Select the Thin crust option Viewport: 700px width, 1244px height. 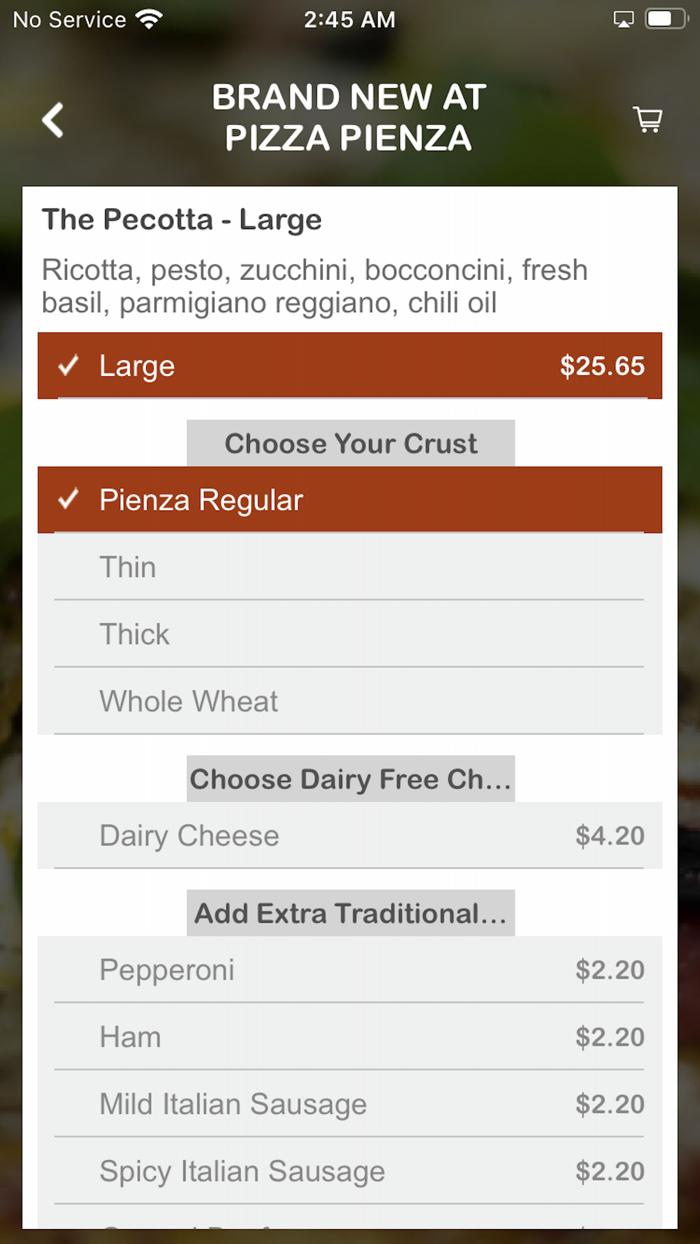click(x=350, y=567)
